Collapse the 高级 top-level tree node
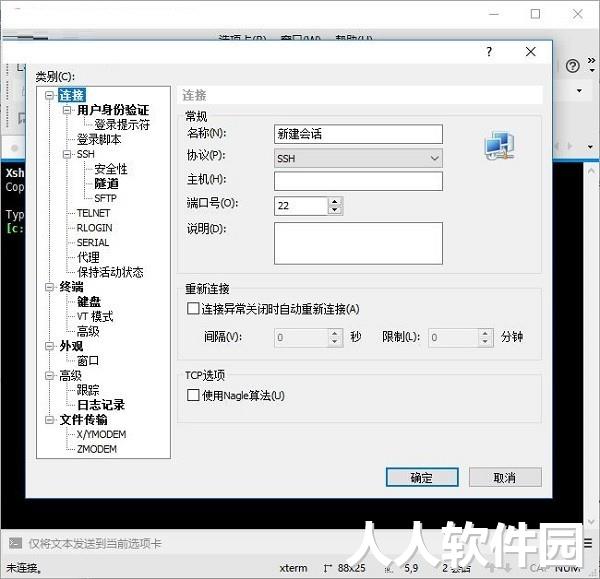The width and height of the screenshot is (600, 579). 49,375
